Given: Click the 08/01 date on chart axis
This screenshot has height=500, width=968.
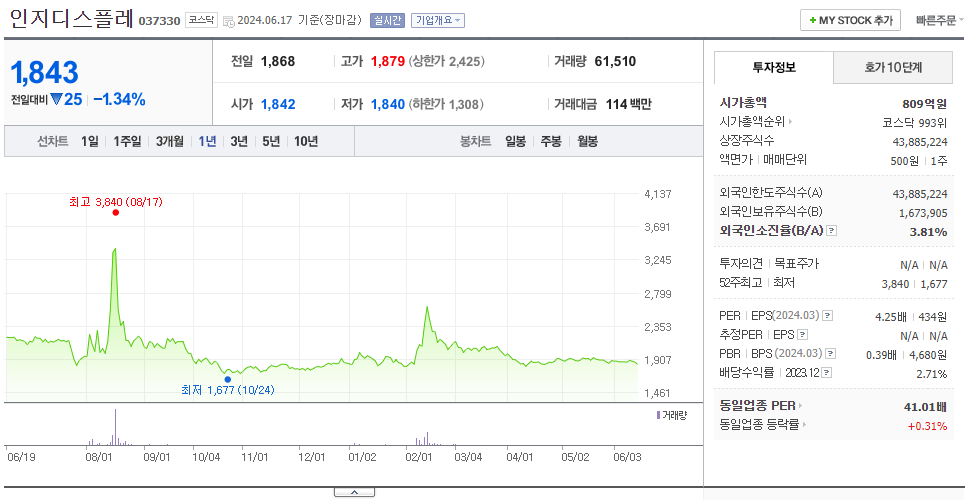Looking at the screenshot, I should [x=98, y=457].
